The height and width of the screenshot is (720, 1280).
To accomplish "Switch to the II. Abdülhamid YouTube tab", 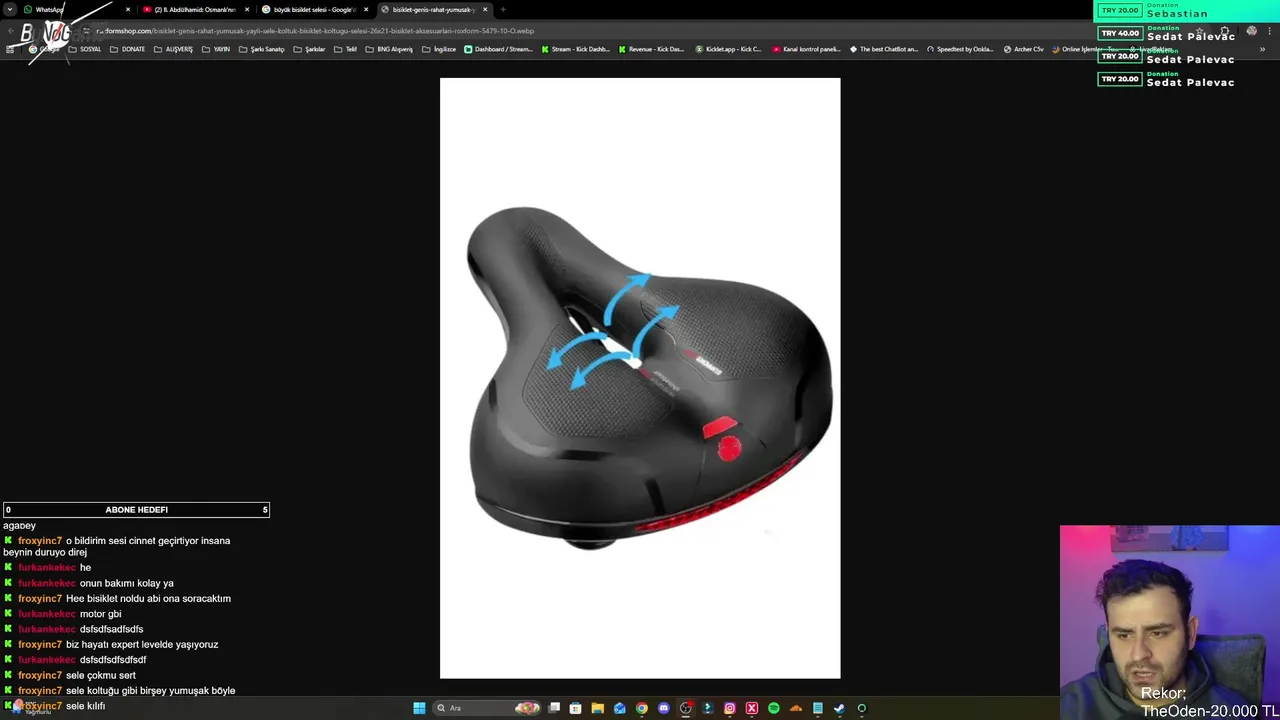I will [195, 9].
